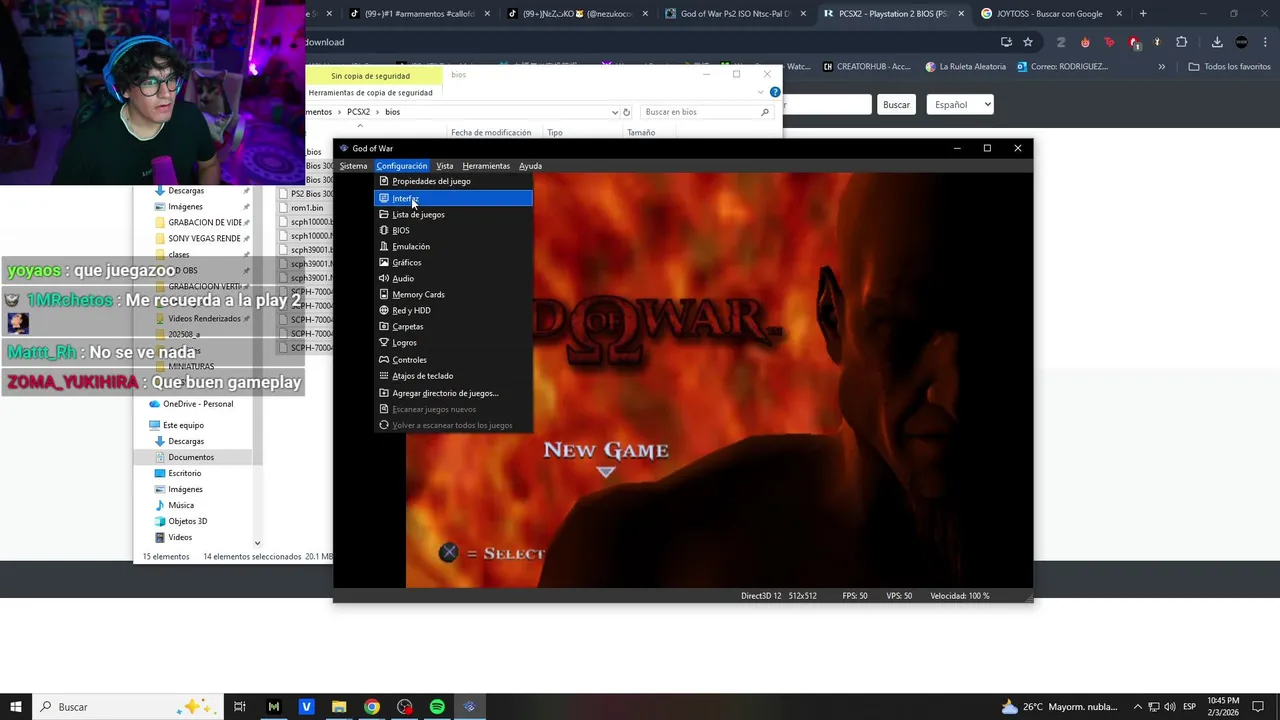The width and height of the screenshot is (1280, 720).
Task: Open Chrome from taskbar
Action: pos(372,707)
